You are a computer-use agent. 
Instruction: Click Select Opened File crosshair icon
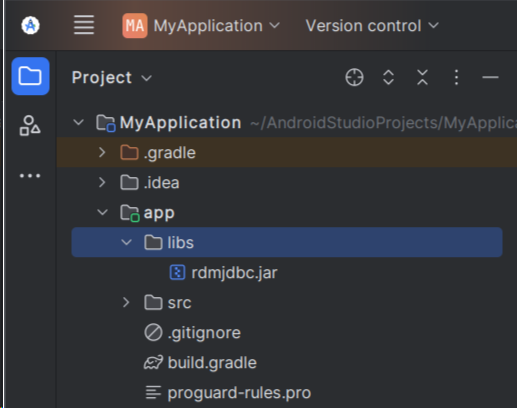(354, 77)
